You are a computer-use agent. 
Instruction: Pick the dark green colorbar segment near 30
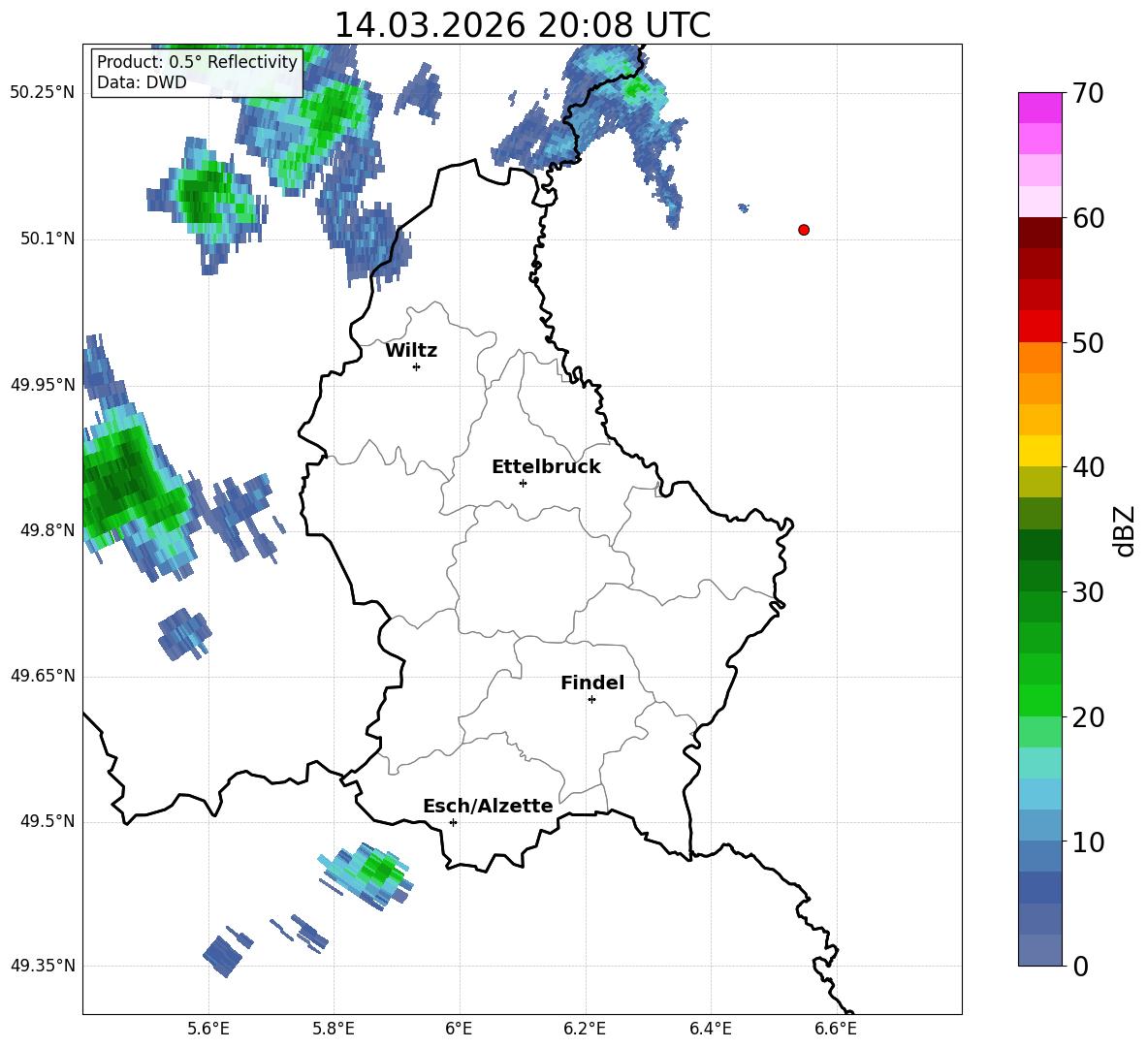1039,576
